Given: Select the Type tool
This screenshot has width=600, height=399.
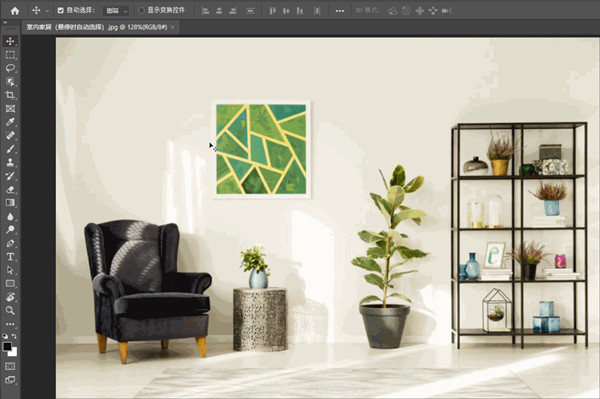Looking at the screenshot, I should point(10,257).
